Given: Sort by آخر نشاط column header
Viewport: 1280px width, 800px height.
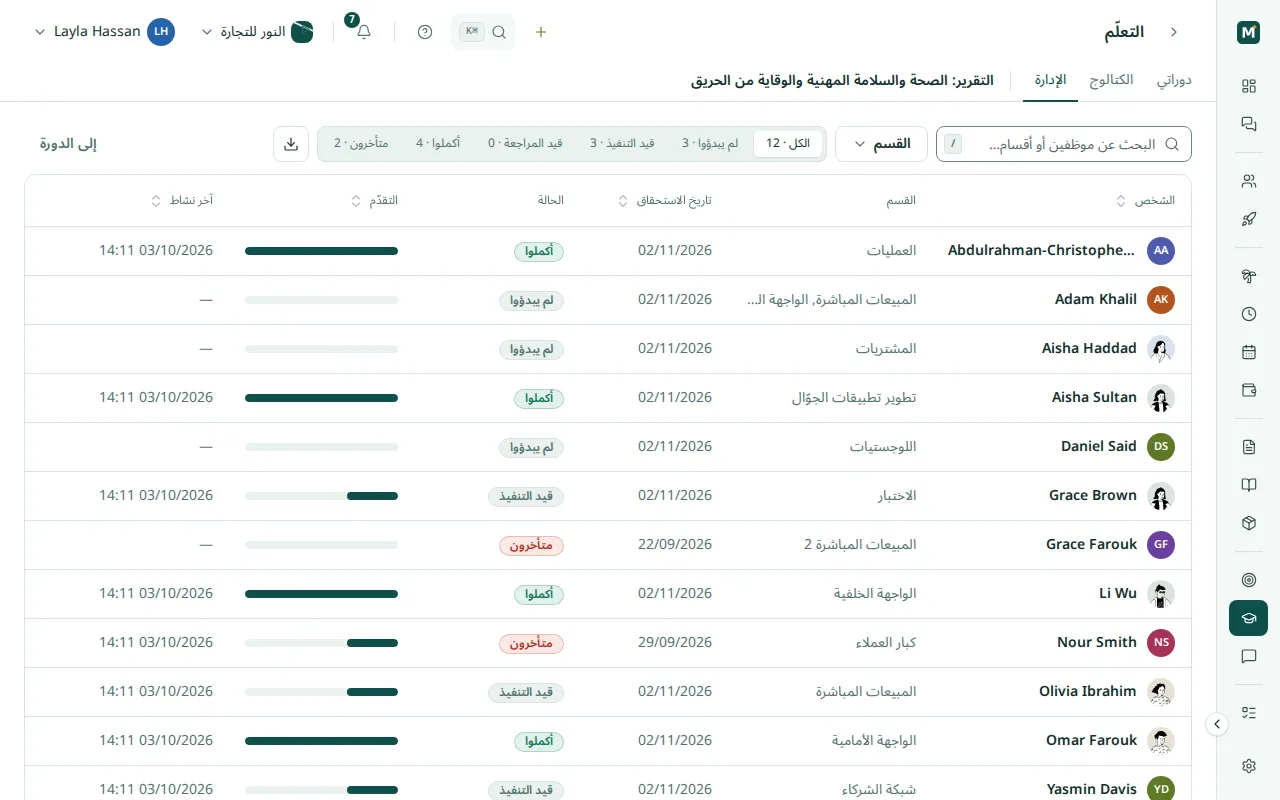Looking at the screenshot, I should pyautogui.click(x=182, y=201).
